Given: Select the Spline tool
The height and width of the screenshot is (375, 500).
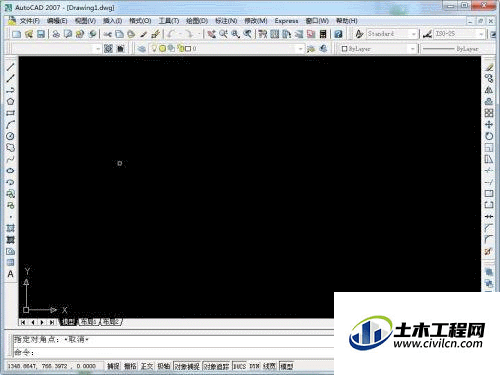Looking at the screenshot, I should click(x=10, y=159).
